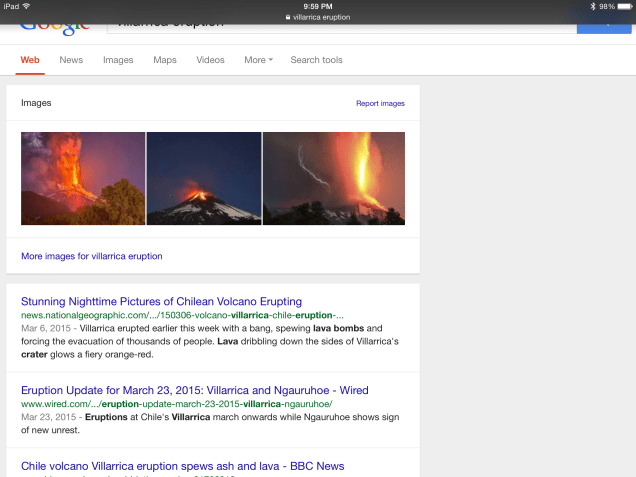Open the BBC News volcano result
The width and height of the screenshot is (636, 477).
[x=182, y=466]
